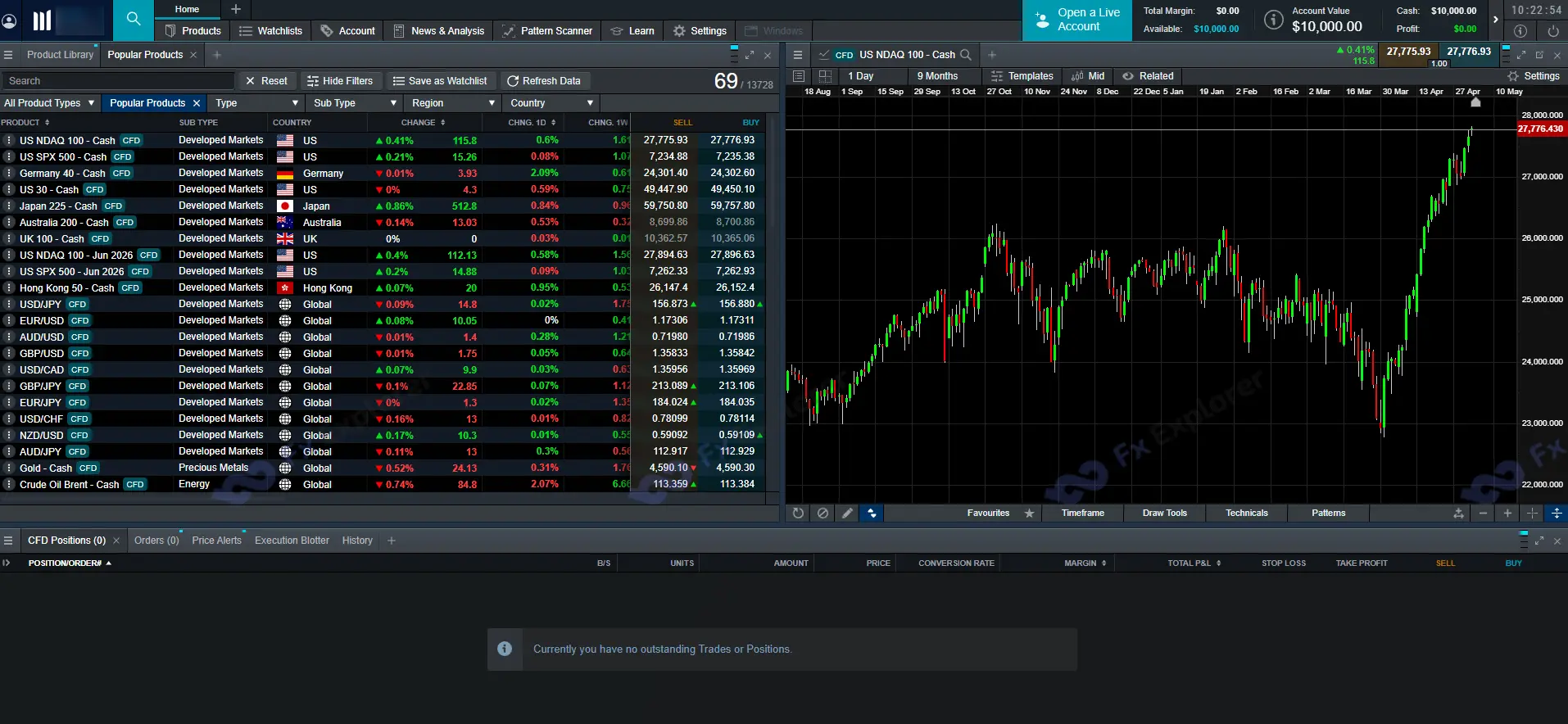Open the 9 Months range dropdown

943,76
